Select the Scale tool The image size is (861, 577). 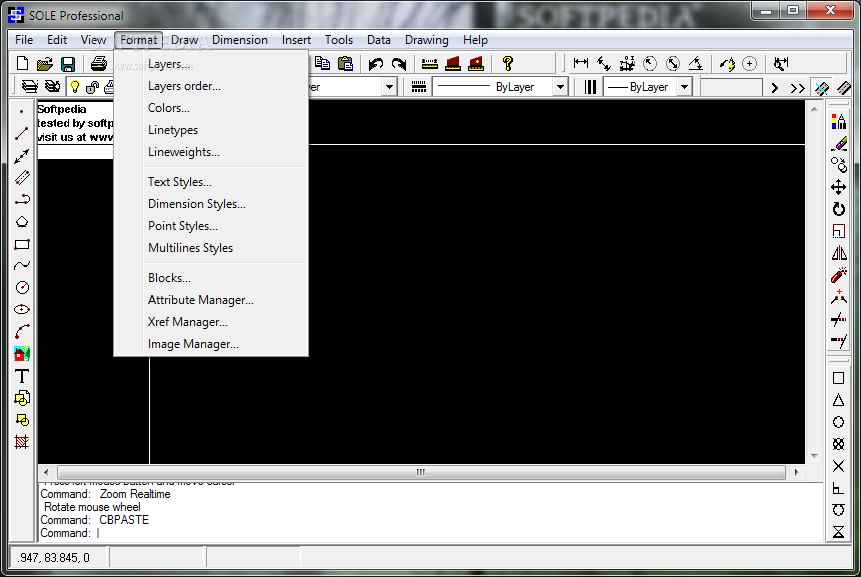coord(838,231)
